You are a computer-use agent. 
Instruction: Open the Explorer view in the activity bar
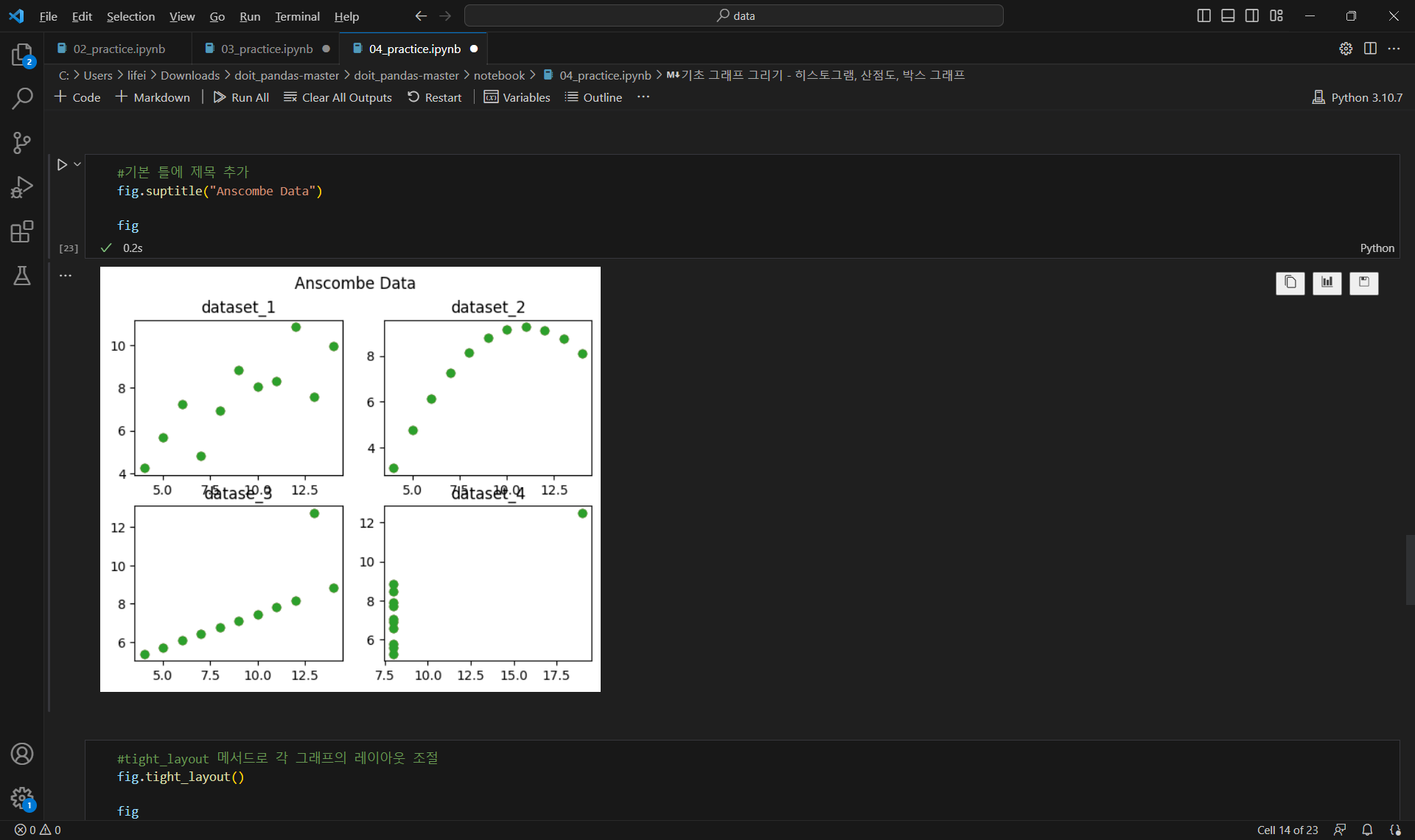[x=22, y=55]
